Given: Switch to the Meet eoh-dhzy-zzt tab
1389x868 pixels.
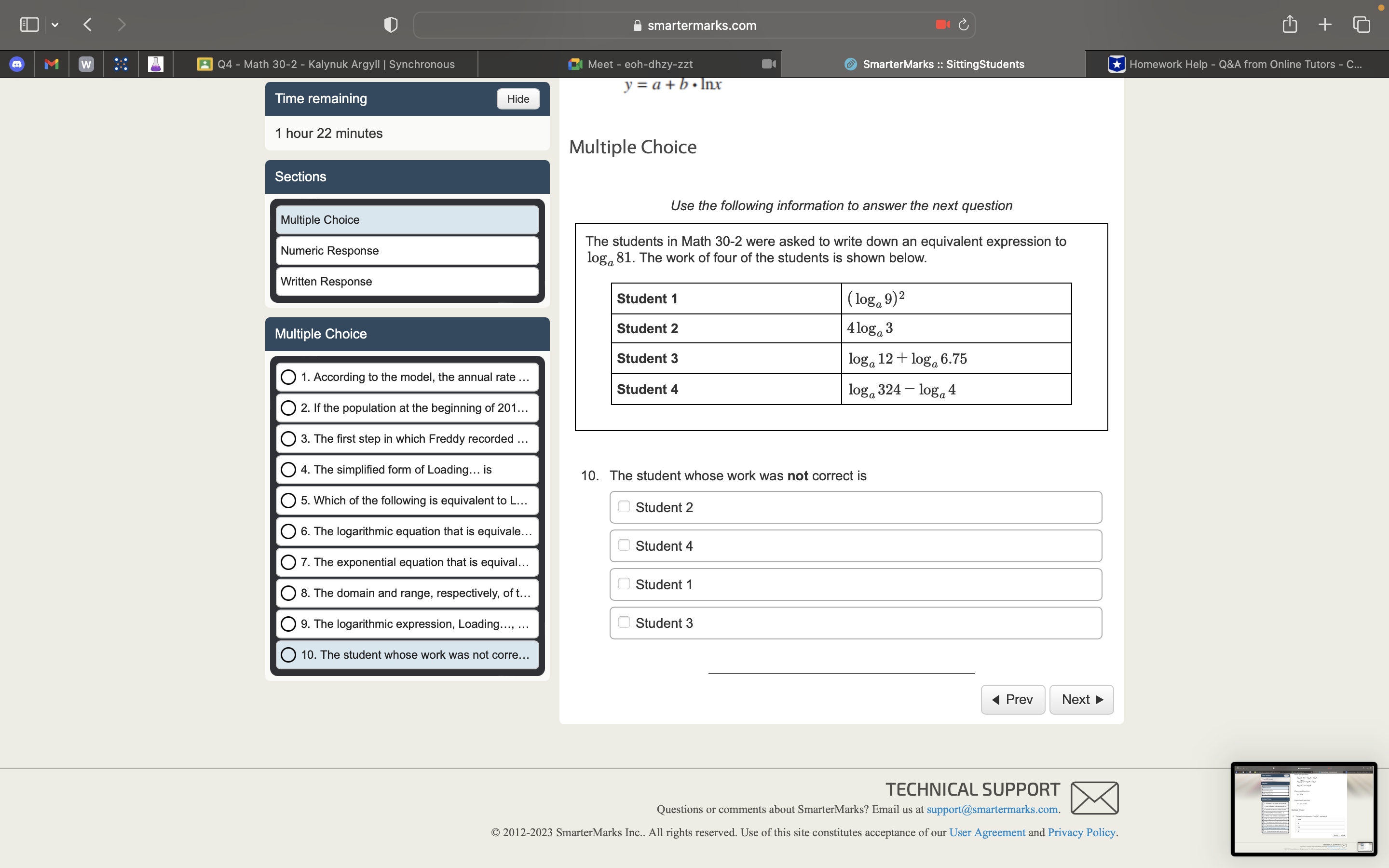Looking at the screenshot, I should [640, 64].
